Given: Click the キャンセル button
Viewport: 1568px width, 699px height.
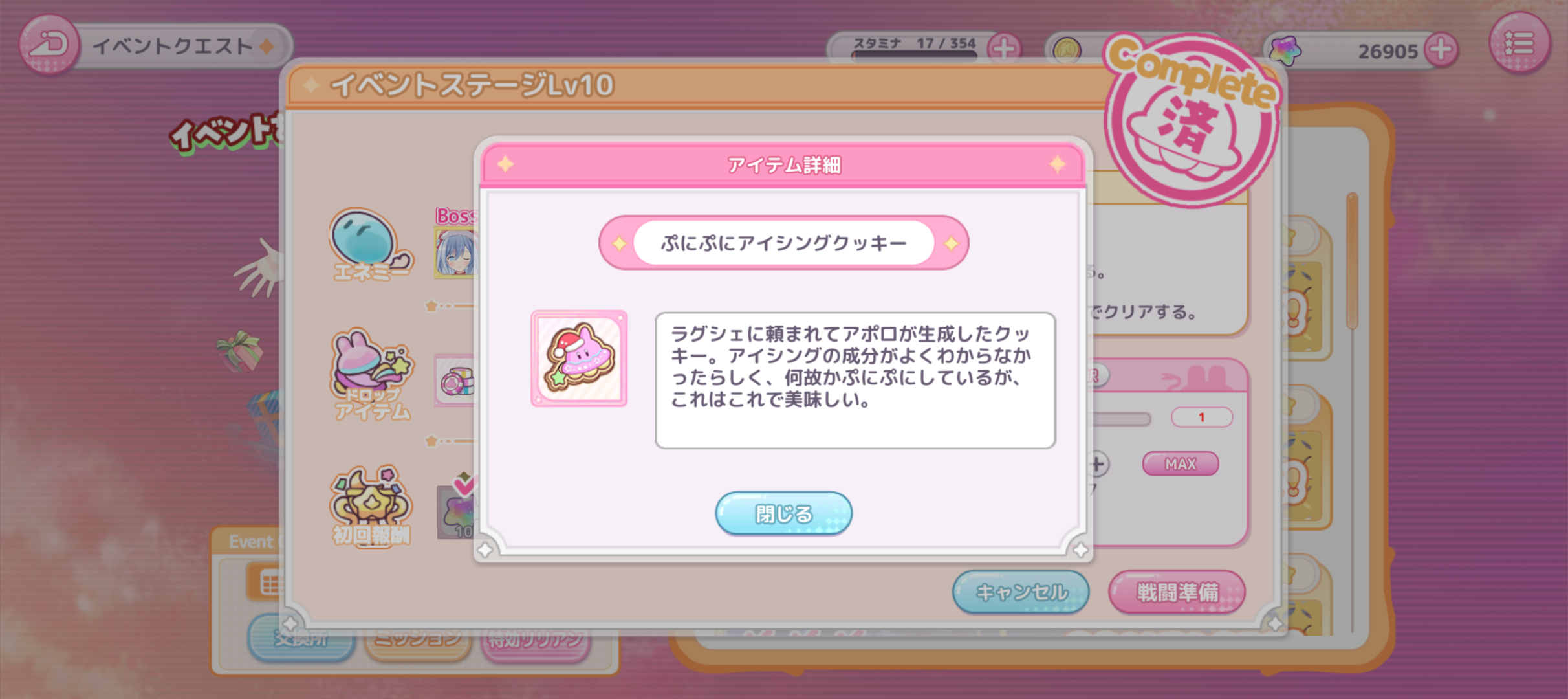Looking at the screenshot, I should (1021, 592).
